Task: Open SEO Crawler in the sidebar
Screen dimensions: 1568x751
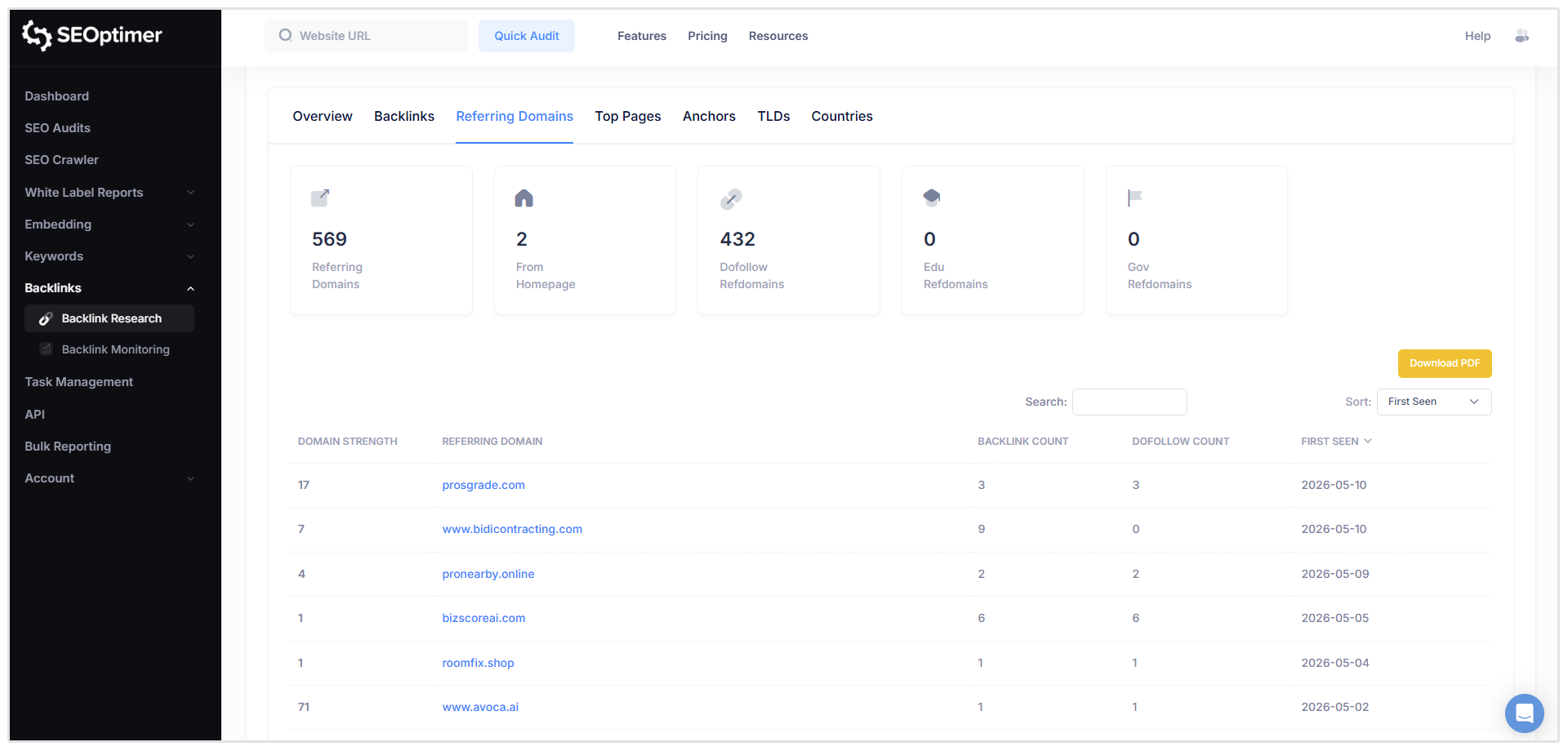Action: click(62, 160)
